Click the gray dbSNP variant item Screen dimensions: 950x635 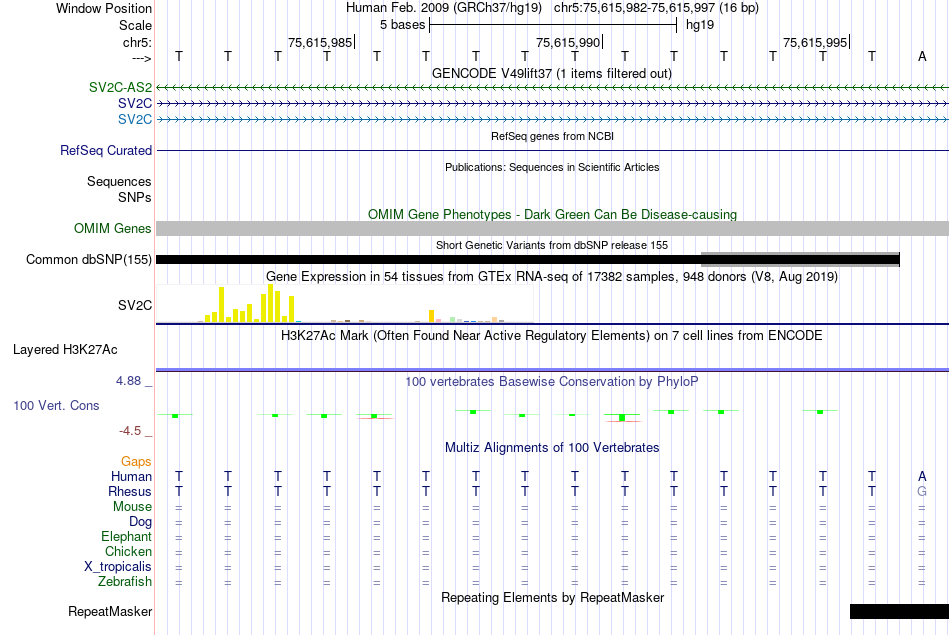pos(800,259)
